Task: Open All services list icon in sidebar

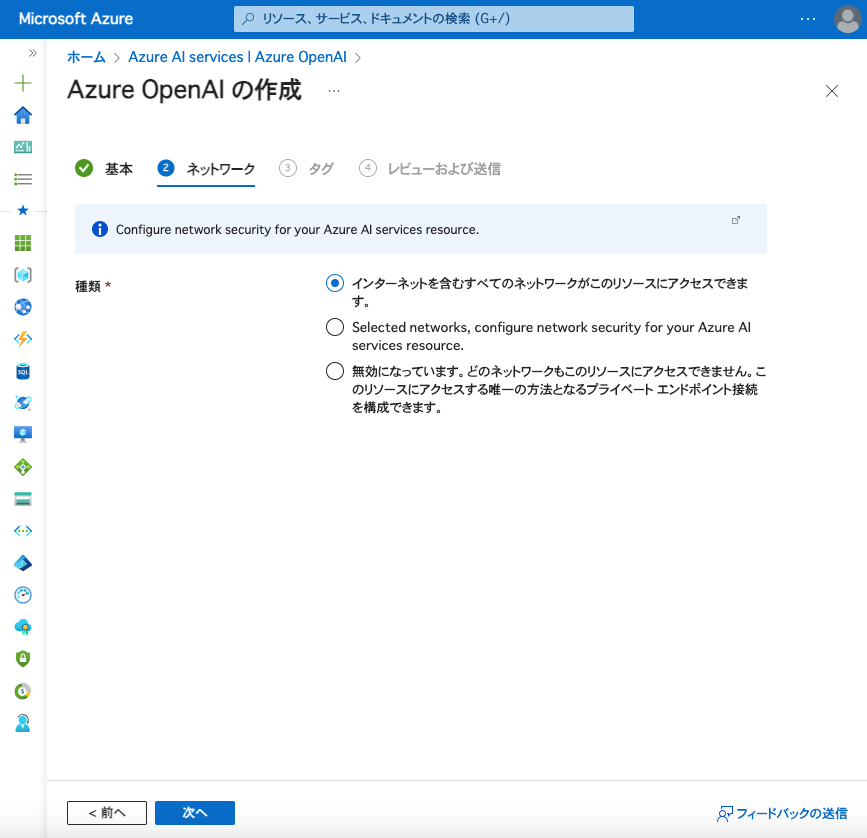Action: coord(23,179)
